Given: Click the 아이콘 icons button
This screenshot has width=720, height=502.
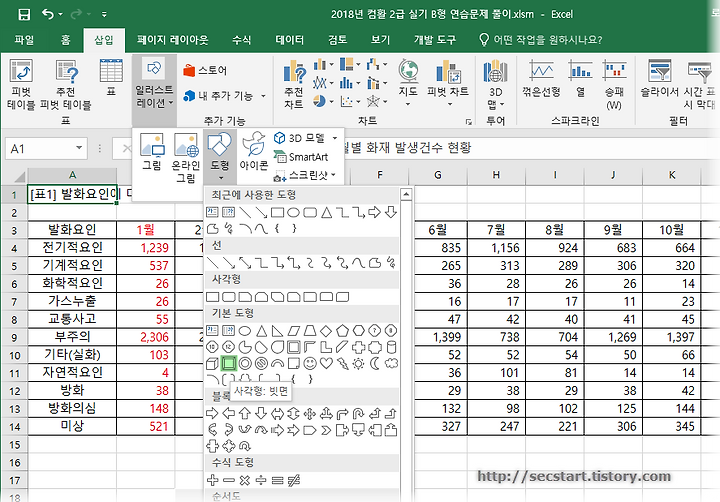Looking at the screenshot, I should [x=253, y=152].
